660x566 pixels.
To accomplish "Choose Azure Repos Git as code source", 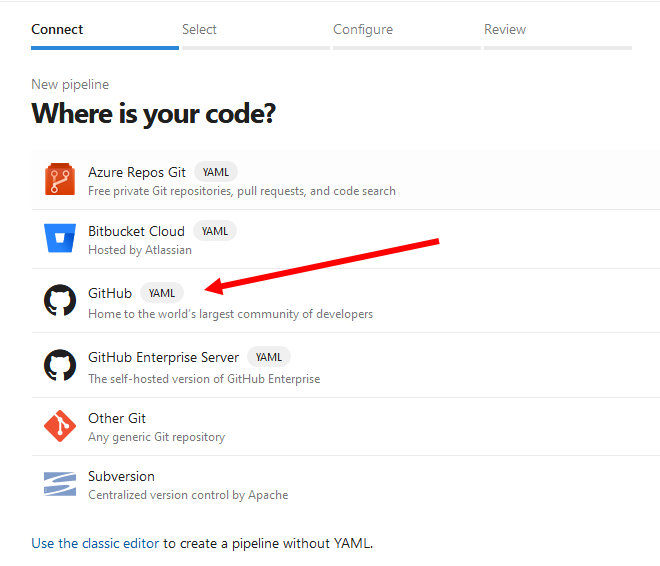I will tap(346, 180).
